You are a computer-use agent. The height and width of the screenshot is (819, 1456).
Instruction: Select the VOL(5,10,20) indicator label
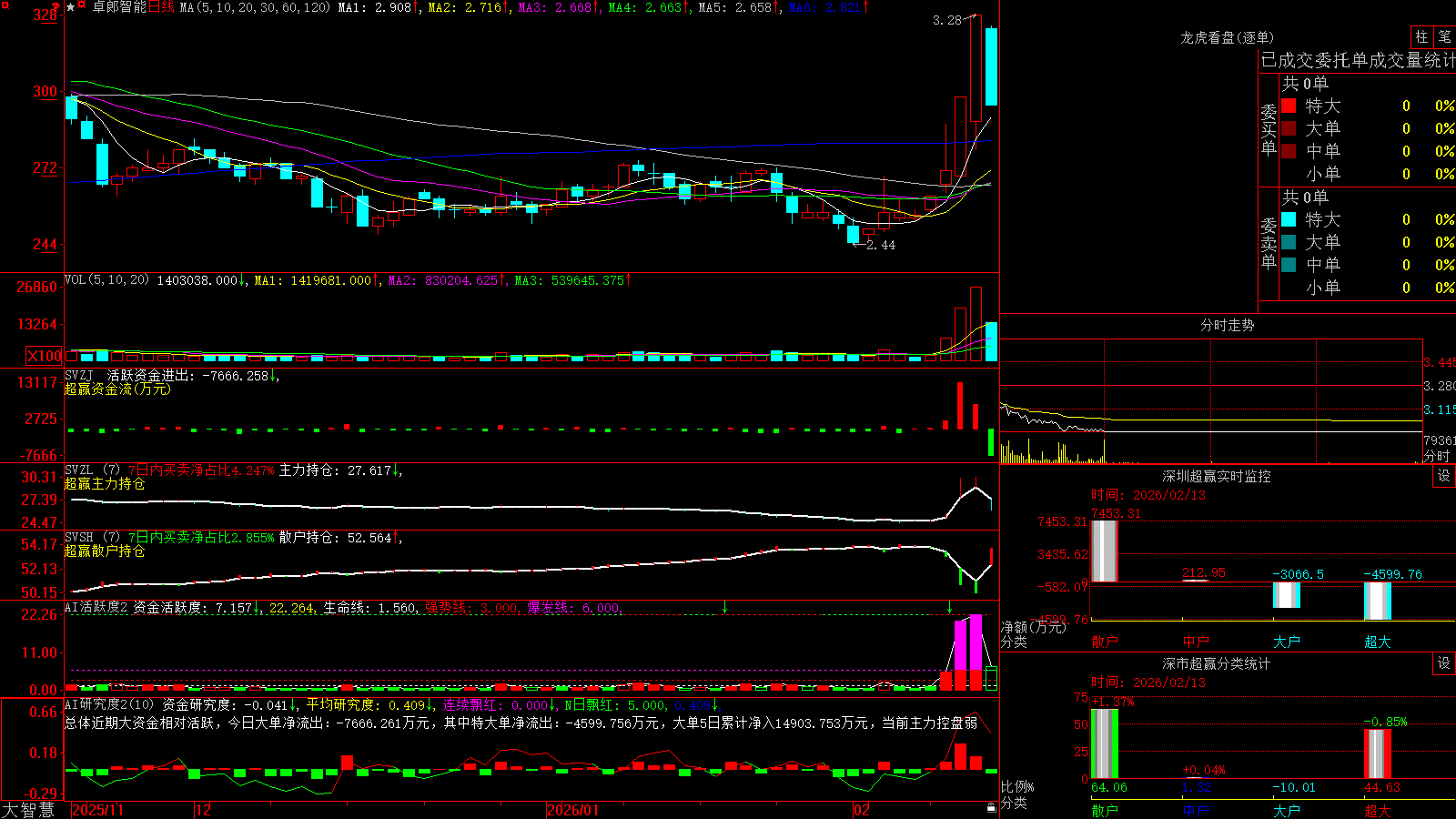point(107,280)
